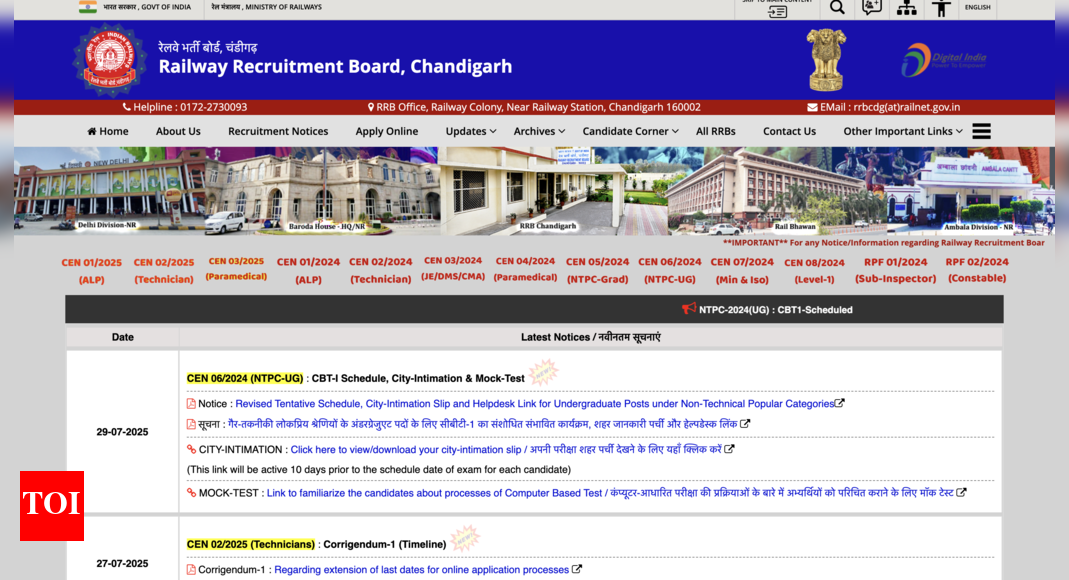Expand the Candidate Corner dropdown
The height and width of the screenshot is (580, 1069).
[630, 131]
